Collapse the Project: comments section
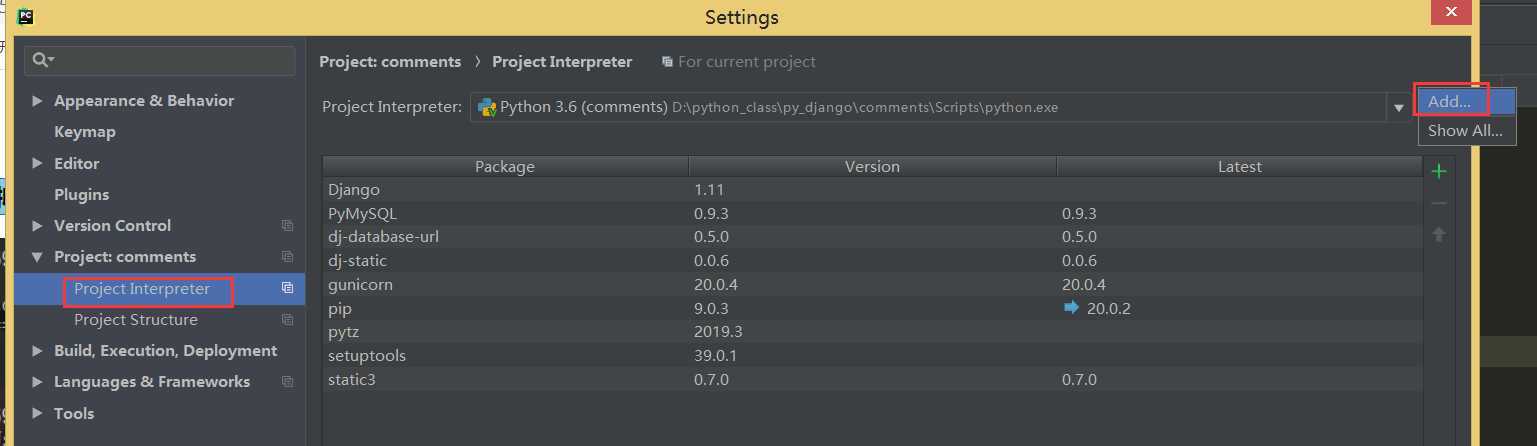1537x446 pixels. click(38, 257)
